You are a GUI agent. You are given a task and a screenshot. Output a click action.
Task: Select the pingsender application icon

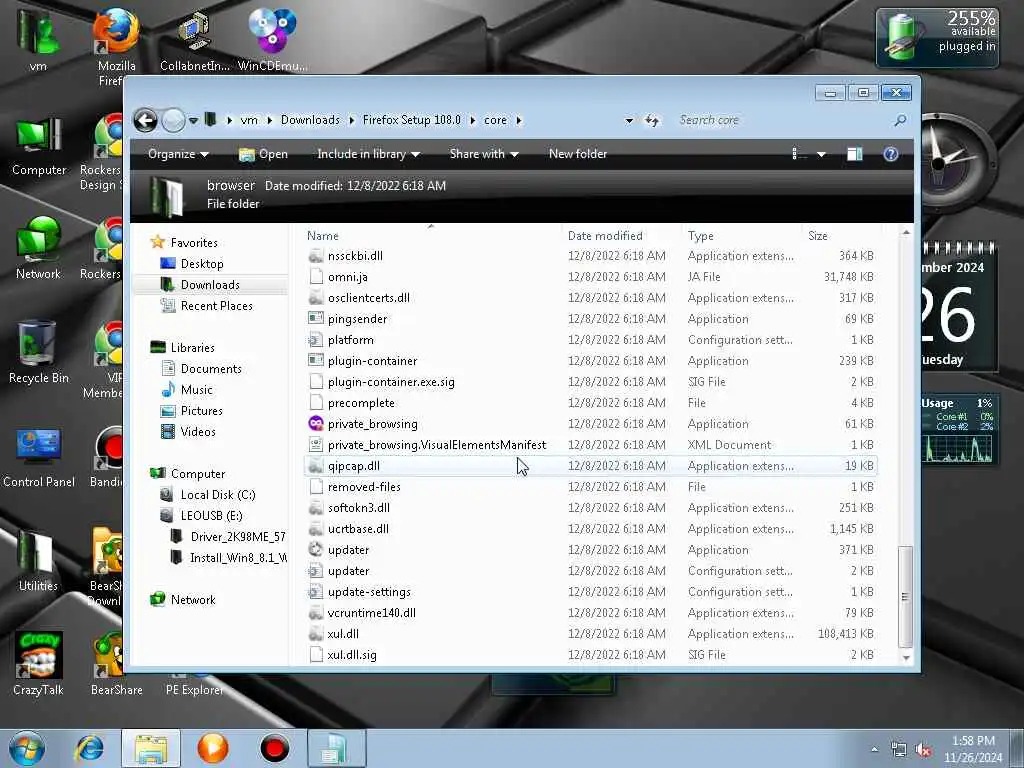tap(316, 319)
